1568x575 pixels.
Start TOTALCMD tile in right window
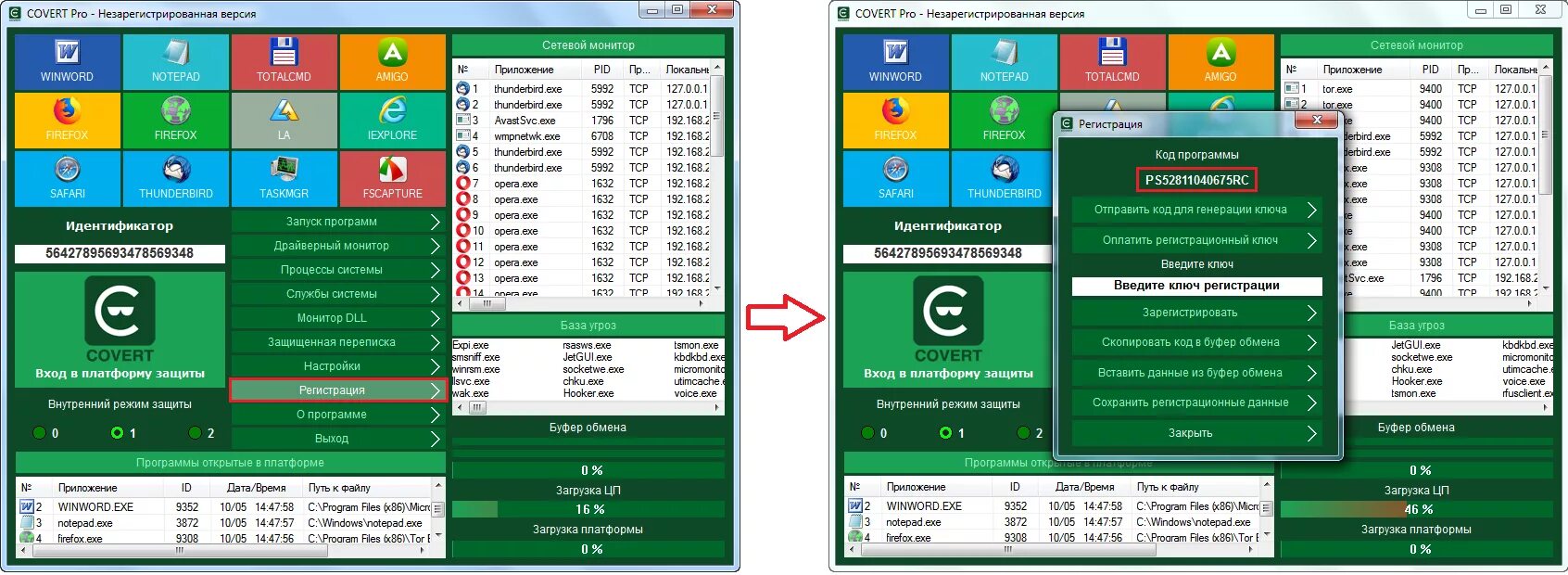1113,62
